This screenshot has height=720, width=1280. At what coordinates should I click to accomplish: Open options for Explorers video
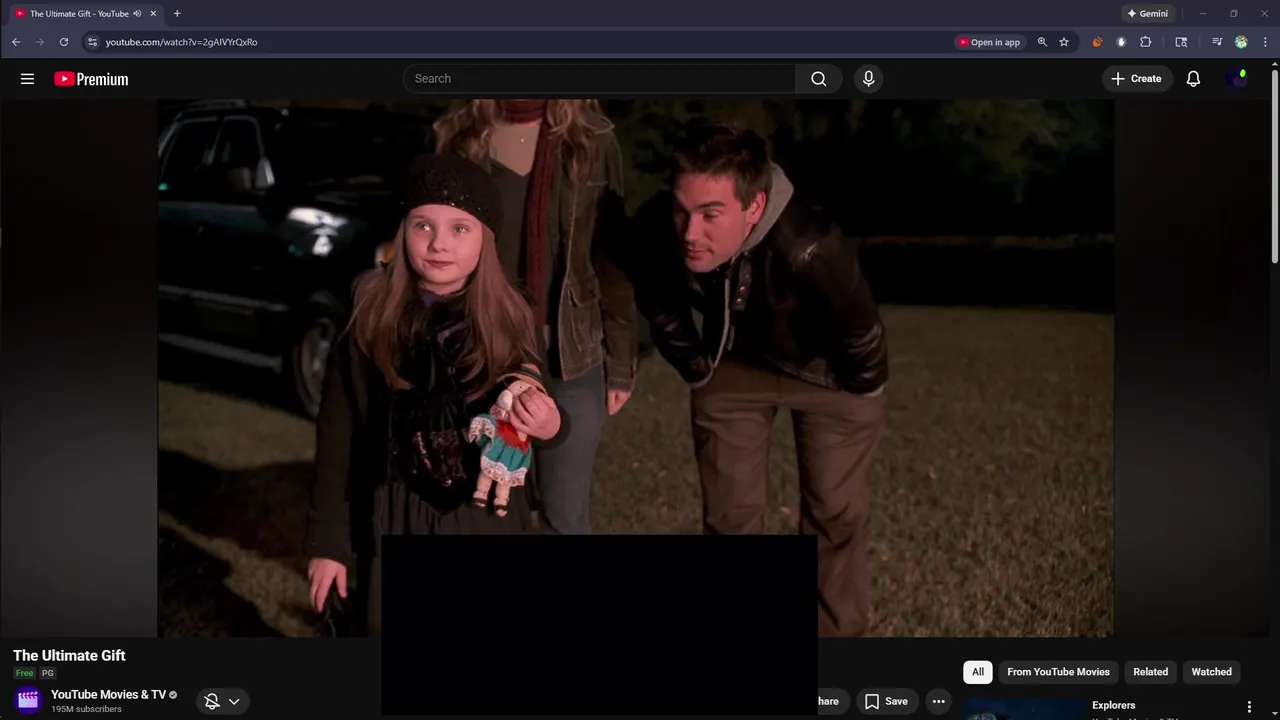click(1248, 707)
